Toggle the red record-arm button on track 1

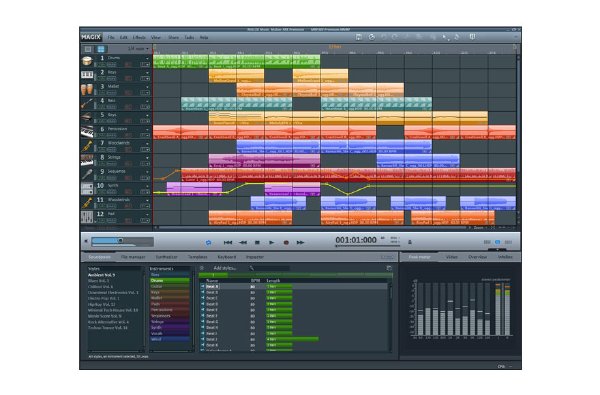point(129,64)
